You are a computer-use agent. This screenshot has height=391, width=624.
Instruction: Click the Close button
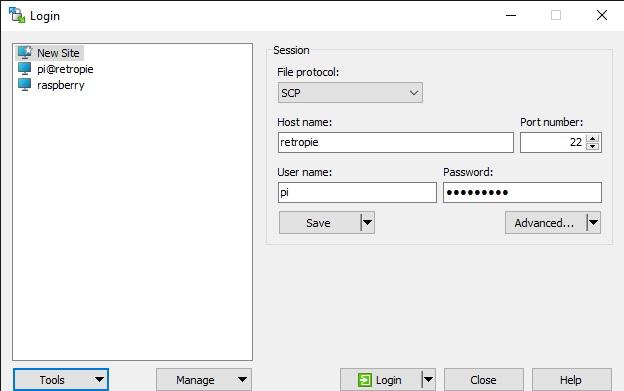click(484, 380)
